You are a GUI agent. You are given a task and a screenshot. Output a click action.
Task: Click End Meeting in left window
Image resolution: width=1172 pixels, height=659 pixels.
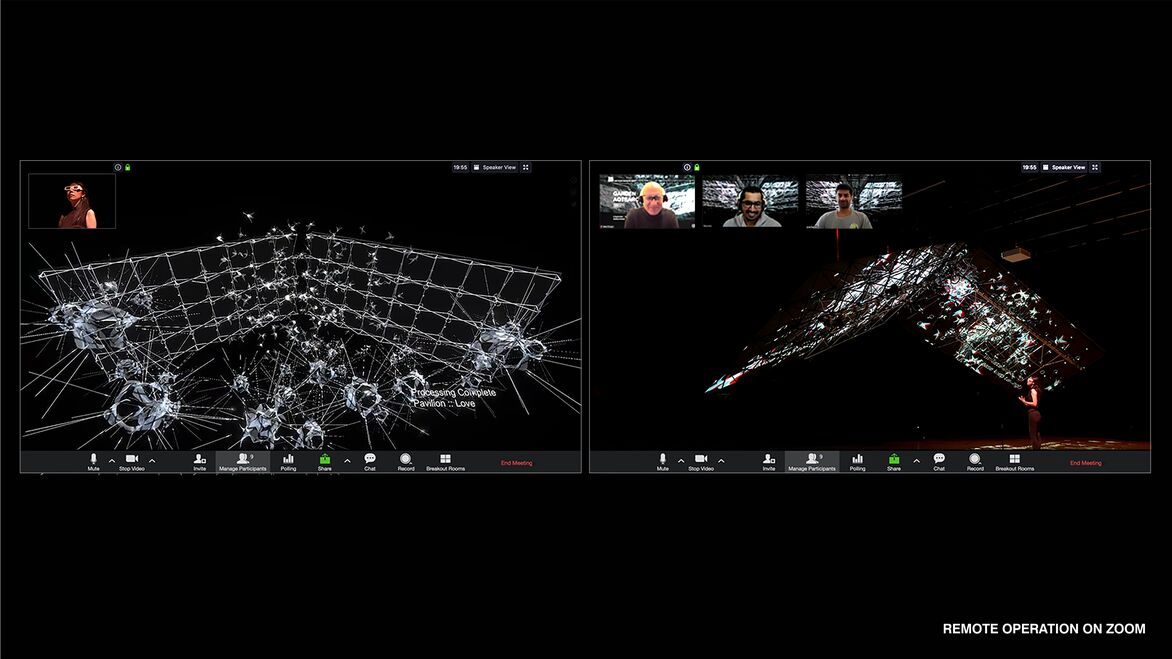[x=516, y=463]
